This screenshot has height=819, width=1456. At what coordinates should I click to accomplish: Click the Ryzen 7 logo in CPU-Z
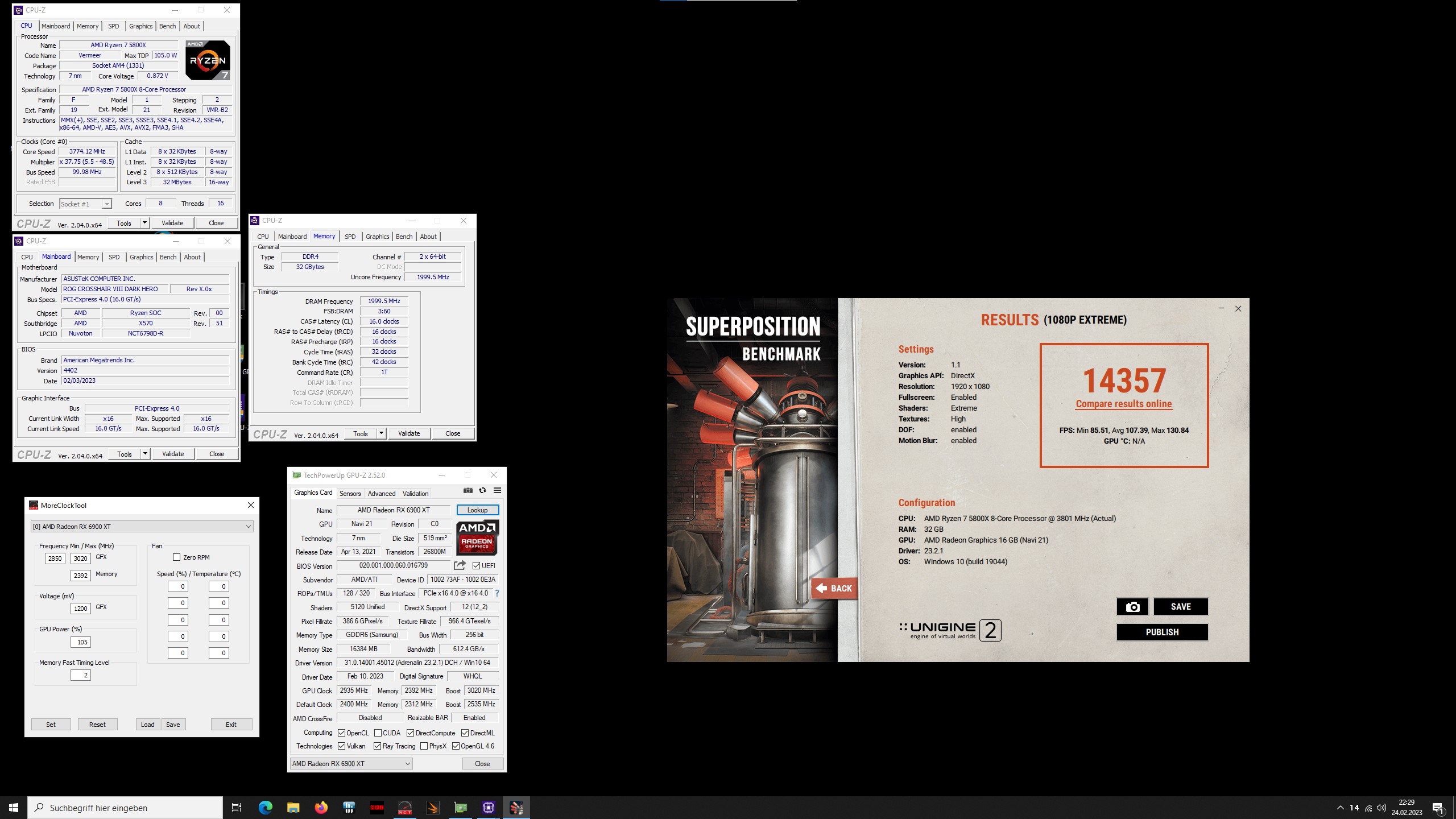click(208, 60)
